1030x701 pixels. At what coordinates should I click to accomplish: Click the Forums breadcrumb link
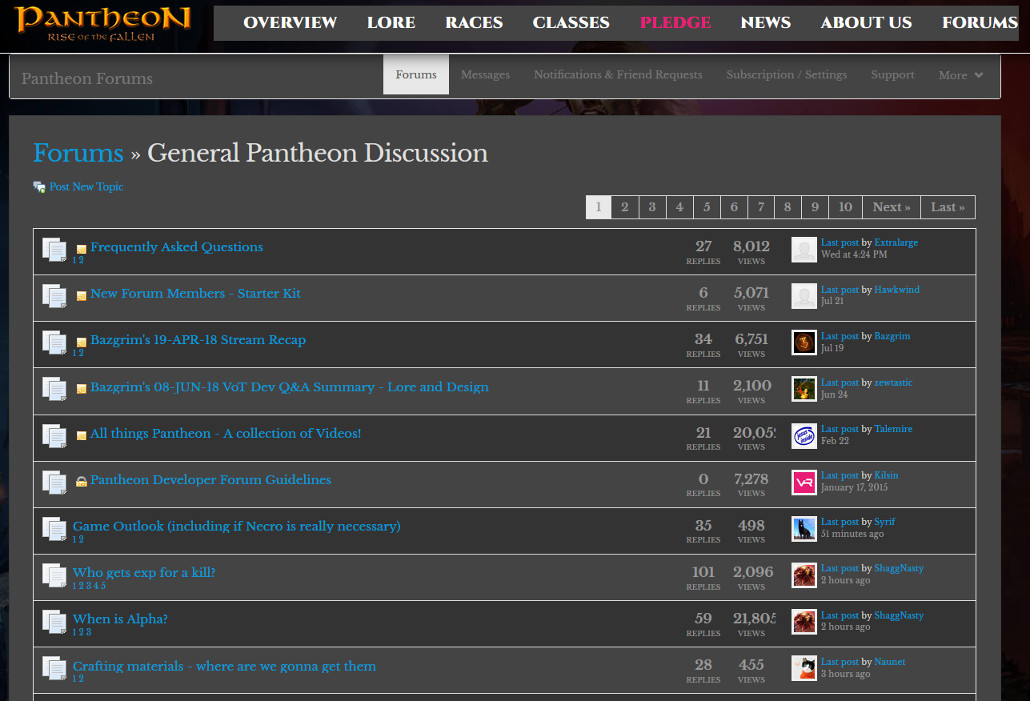[78, 153]
